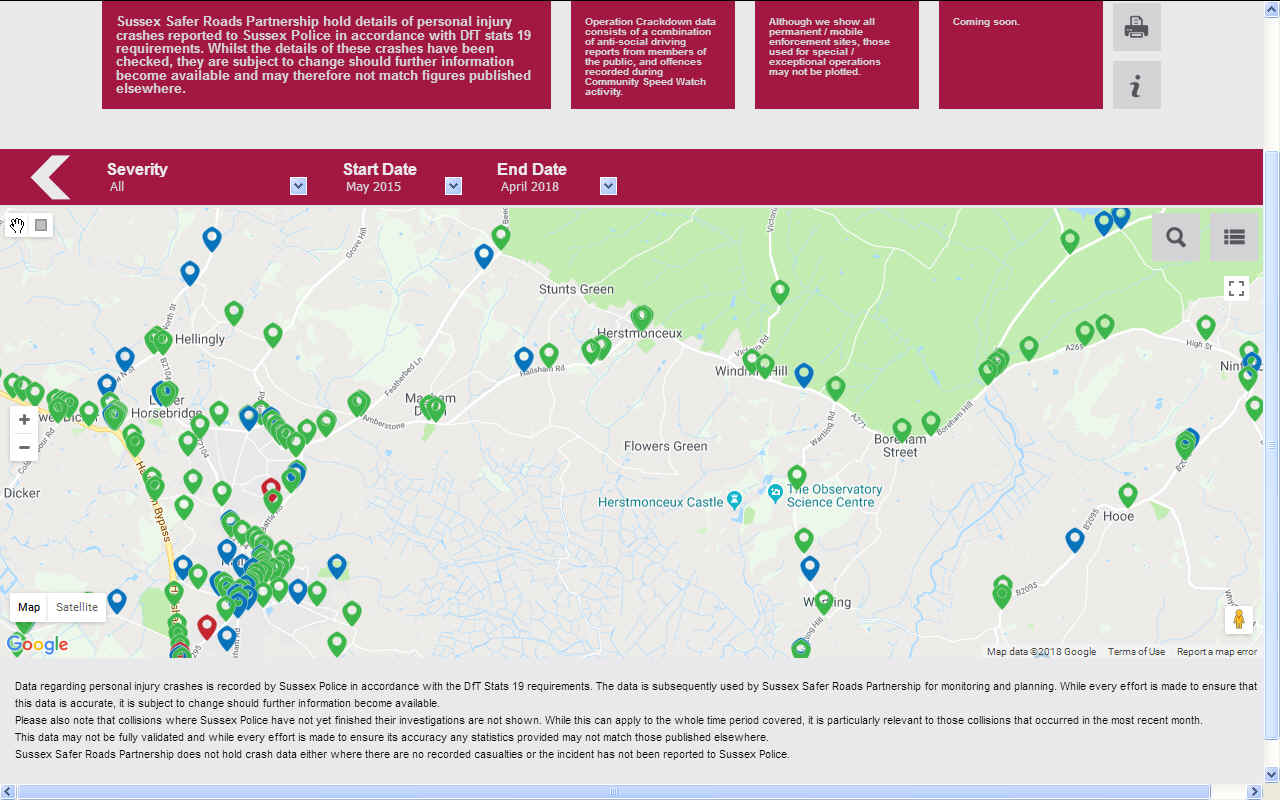The image size is (1280, 800).
Task: Select the hand pan tool
Action: click(17, 225)
